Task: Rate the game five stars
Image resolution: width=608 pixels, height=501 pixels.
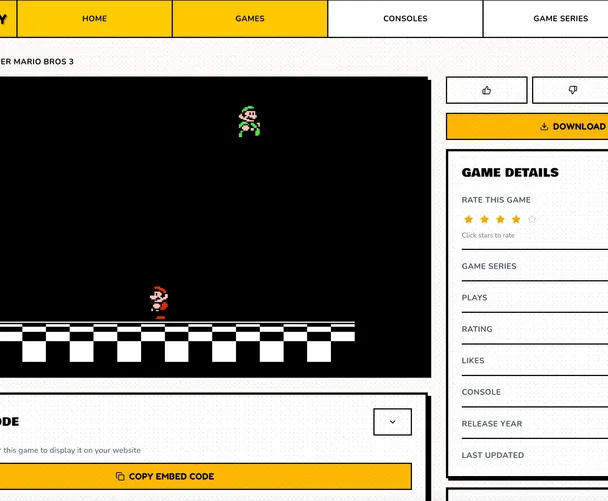Action: [x=532, y=219]
